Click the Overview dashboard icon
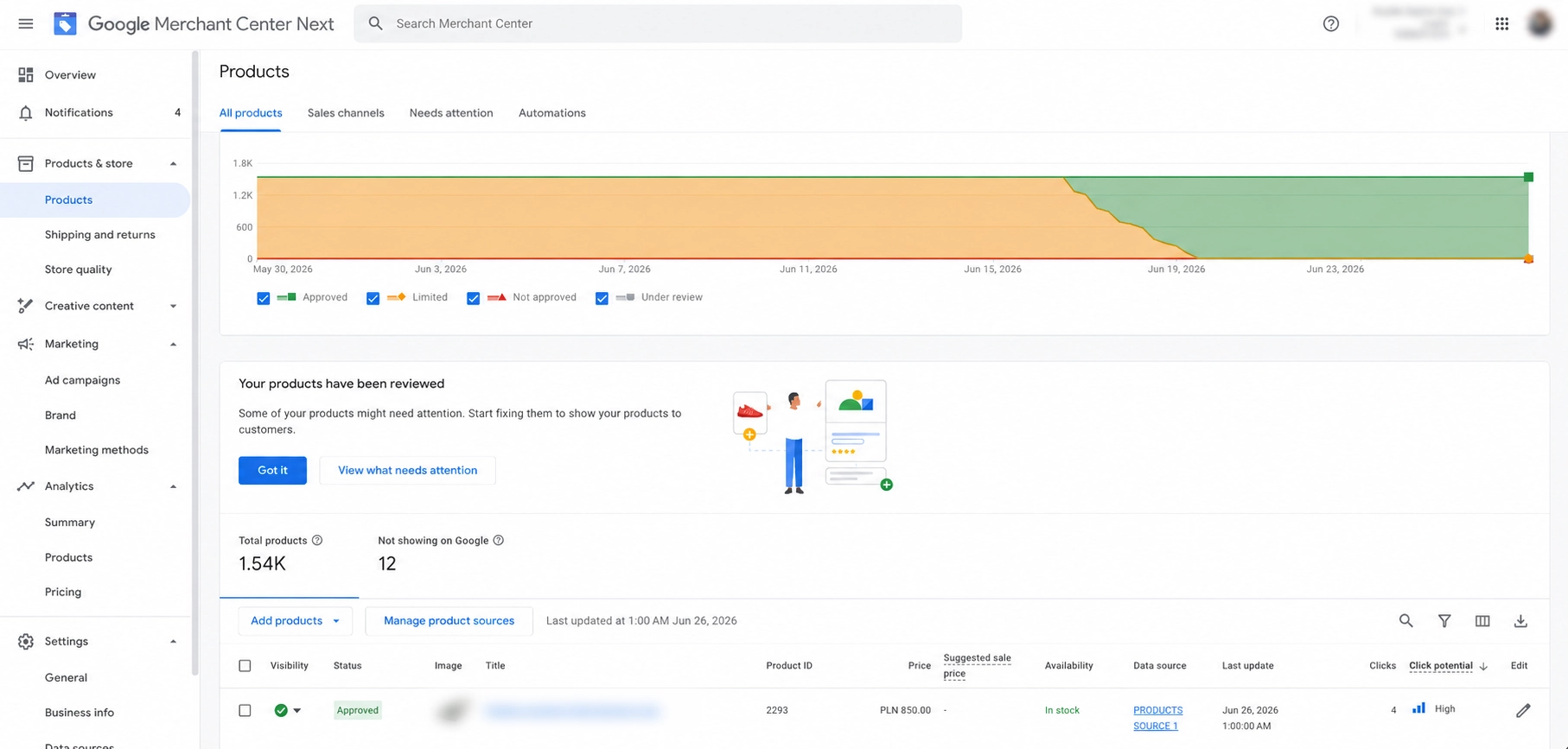The height and width of the screenshot is (749, 1568). point(26,75)
